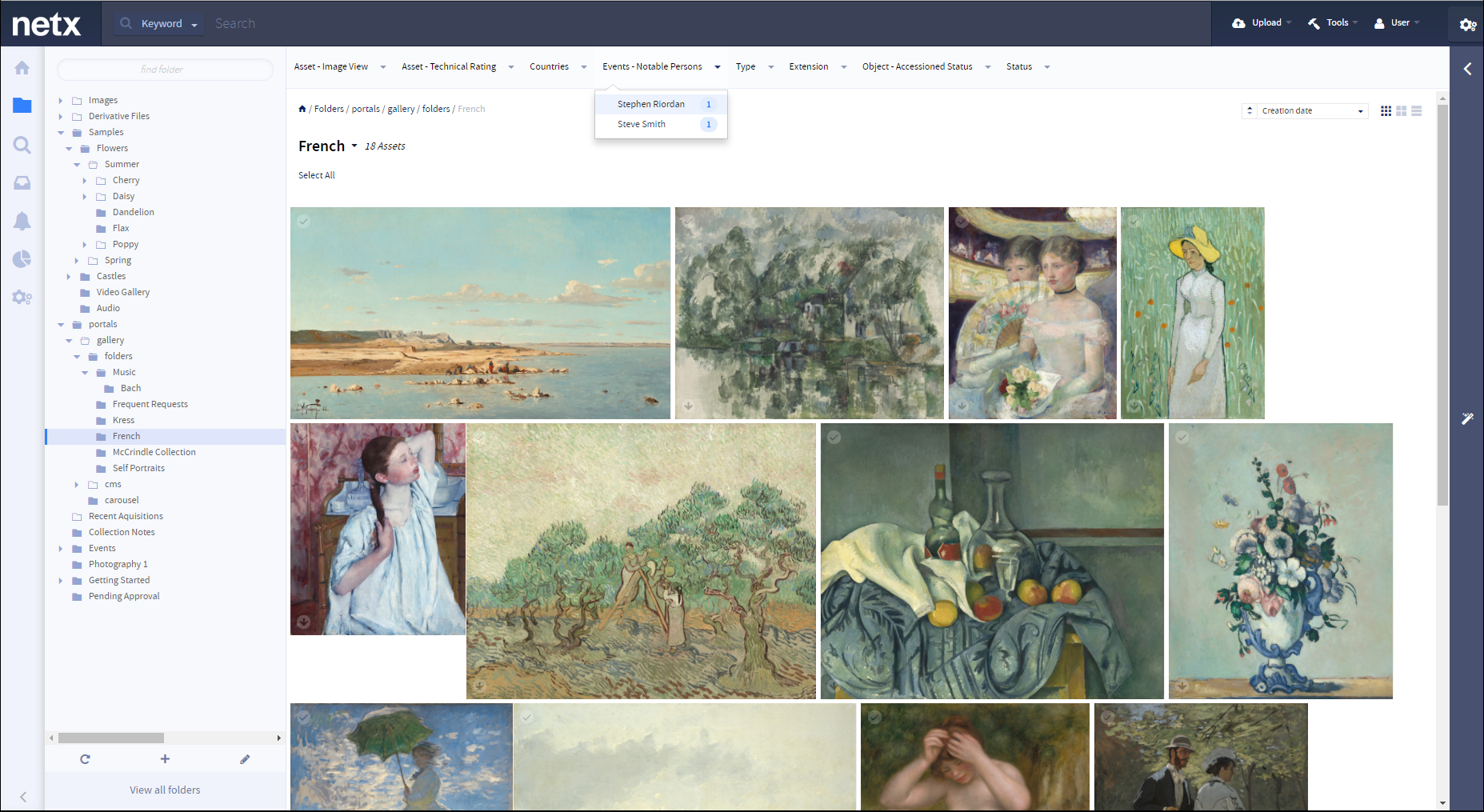
Task: Select the couple in garden checkbox
Action: click(x=1108, y=717)
